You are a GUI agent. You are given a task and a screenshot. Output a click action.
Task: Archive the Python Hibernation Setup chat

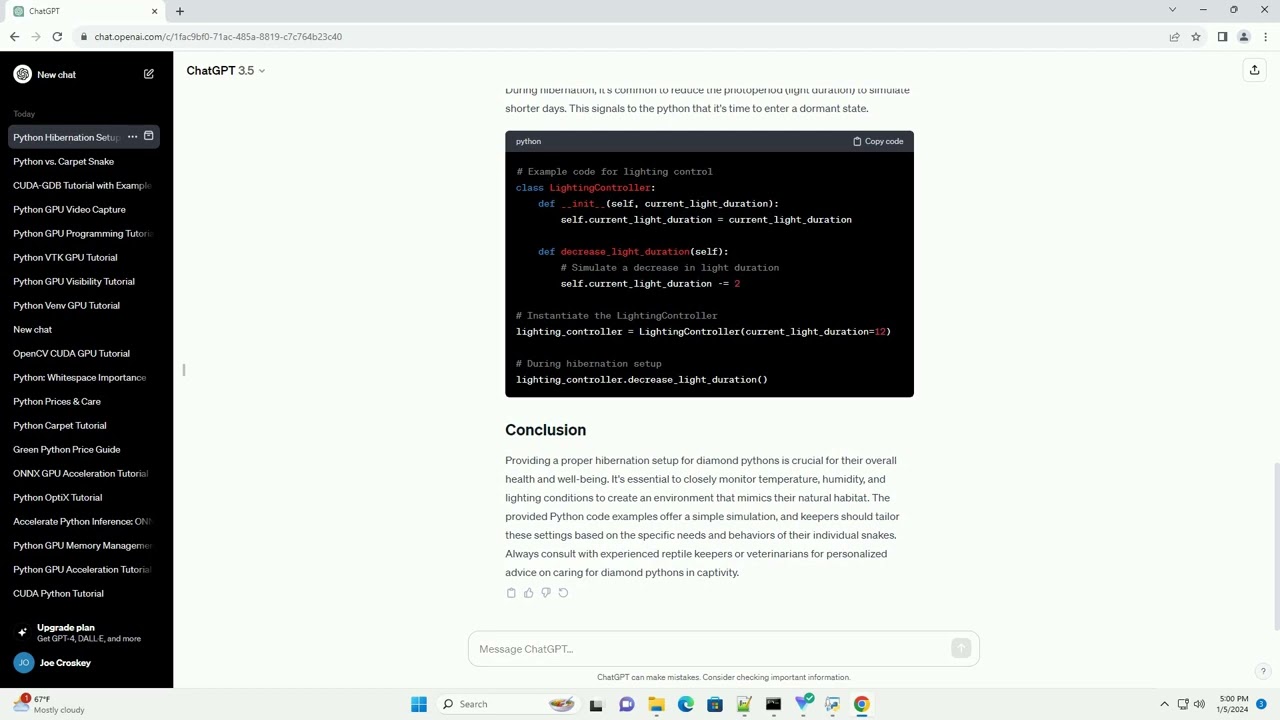coord(149,136)
